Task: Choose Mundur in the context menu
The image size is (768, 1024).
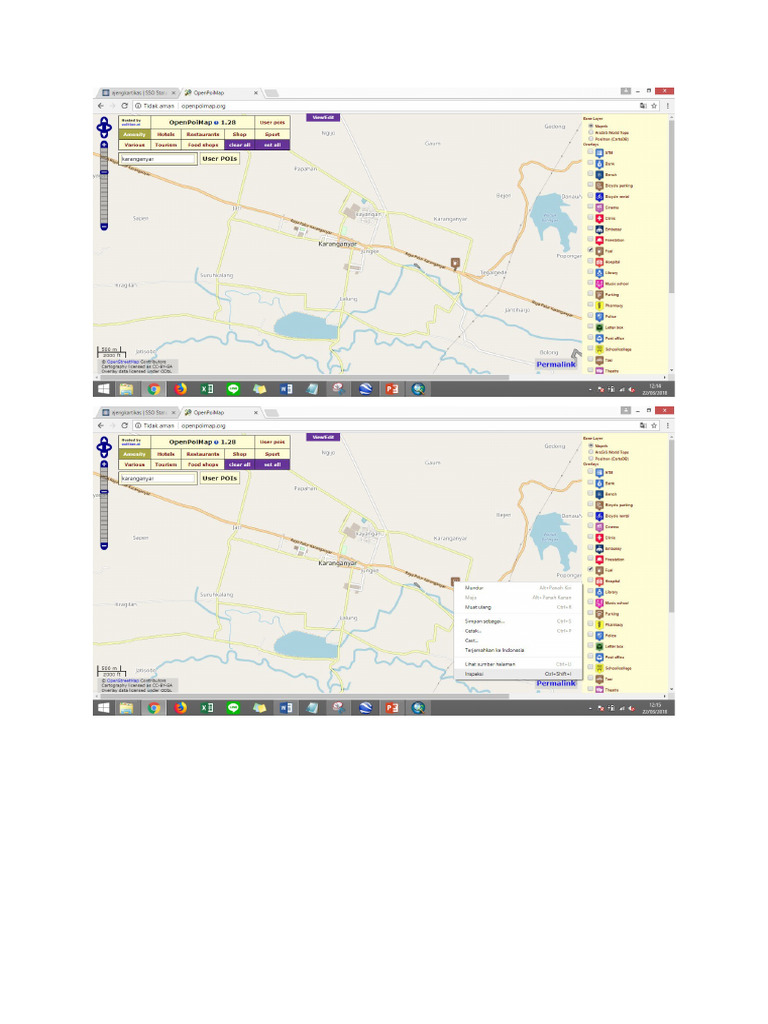Action: [518, 588]
